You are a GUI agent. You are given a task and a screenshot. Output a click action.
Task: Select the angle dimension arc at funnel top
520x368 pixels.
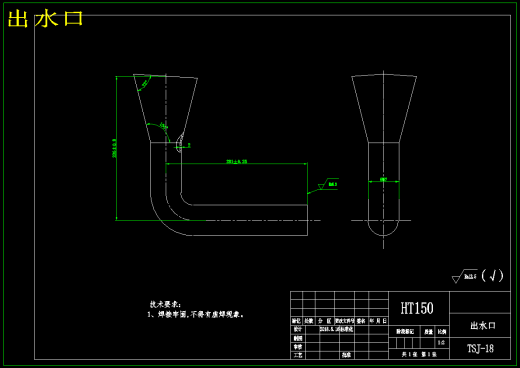tap(145, 83)
